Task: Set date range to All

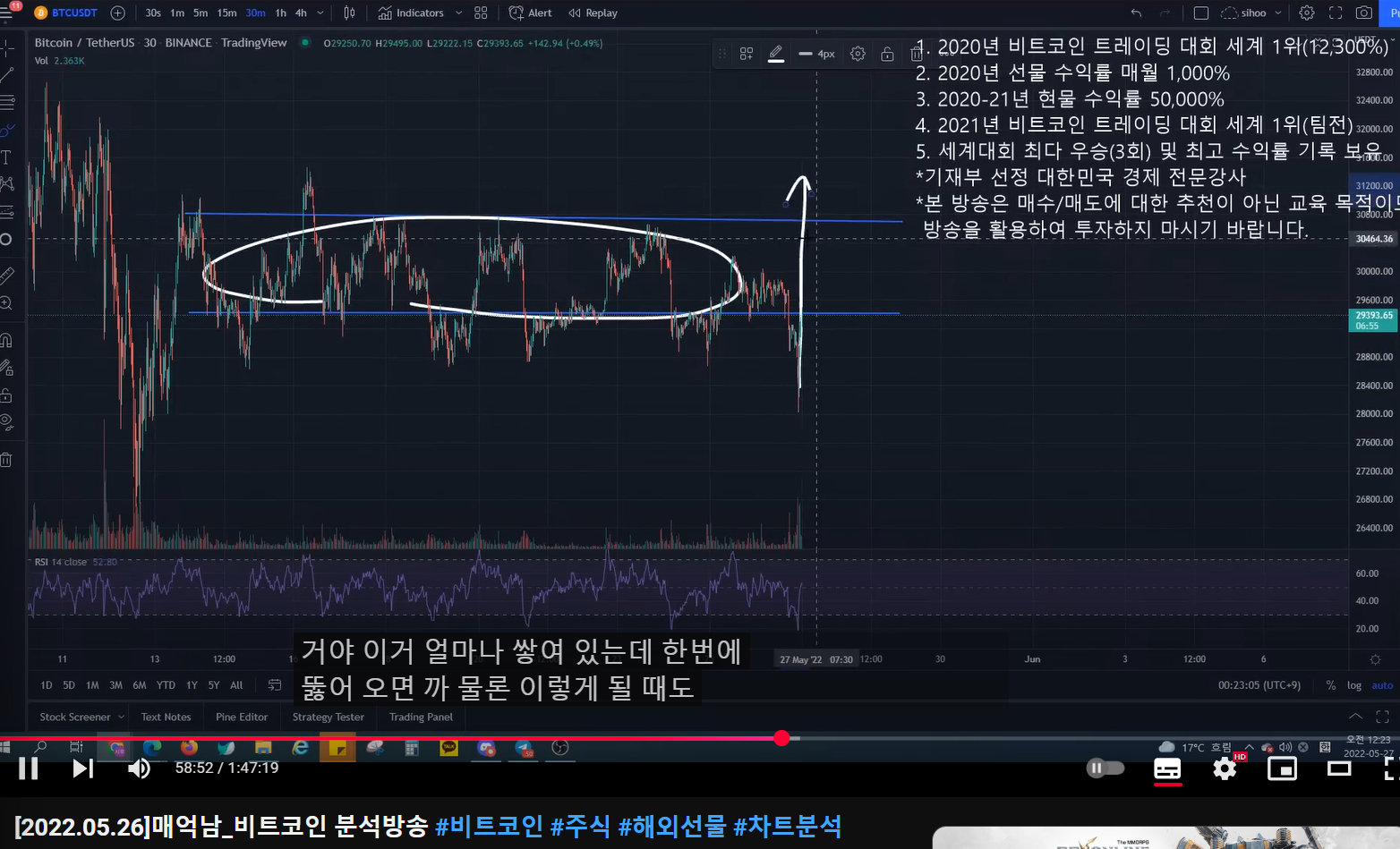Action: [236, 685]
